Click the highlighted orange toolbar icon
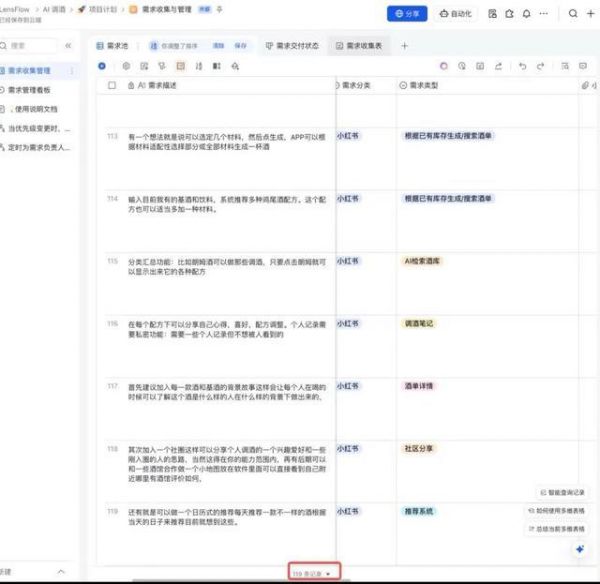Screen dimensions: 600x584 (181, 66)
